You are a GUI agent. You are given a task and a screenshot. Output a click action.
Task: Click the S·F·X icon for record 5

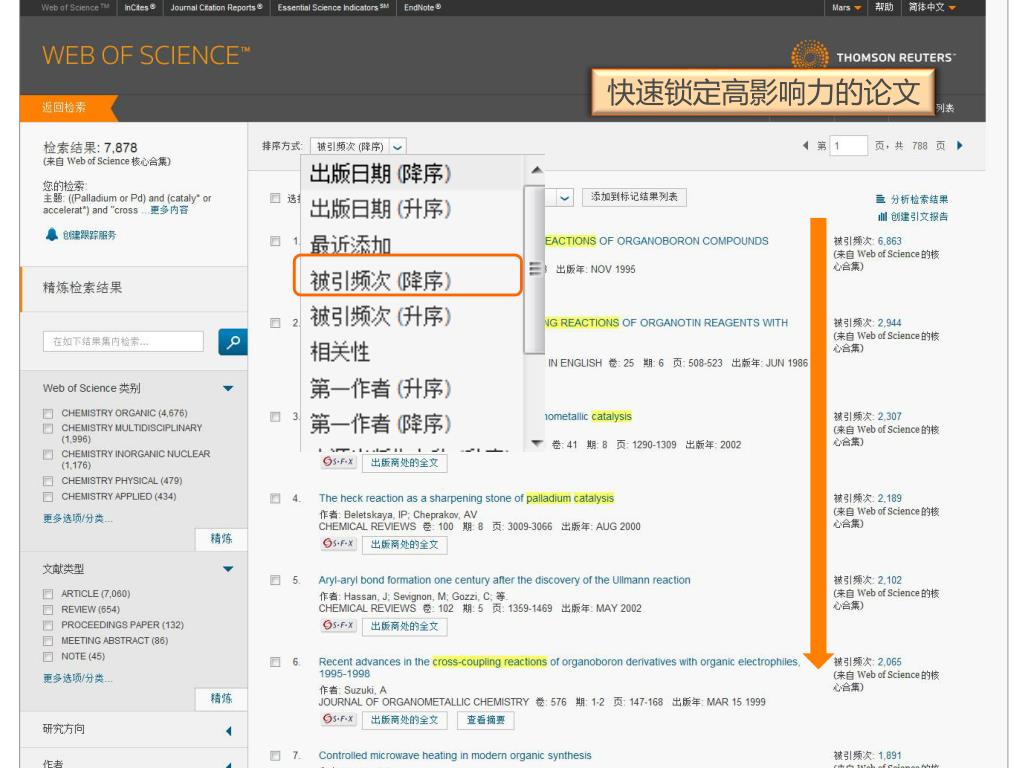[x=338, y=625]
